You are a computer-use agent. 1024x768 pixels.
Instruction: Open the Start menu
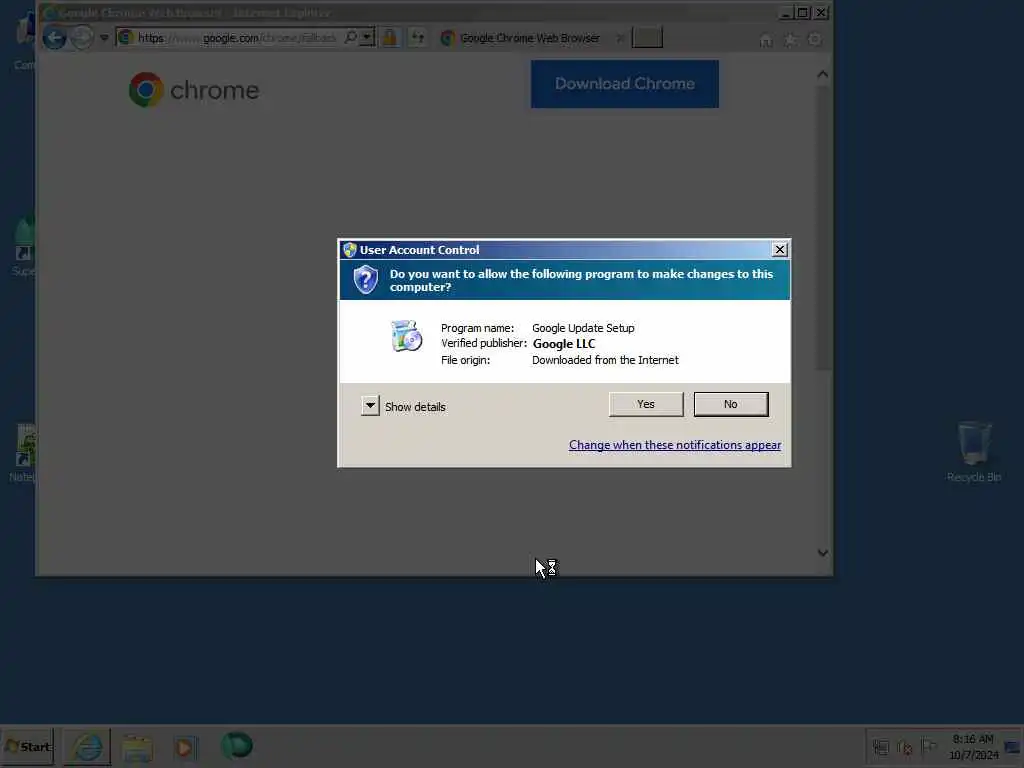point(27,746)
